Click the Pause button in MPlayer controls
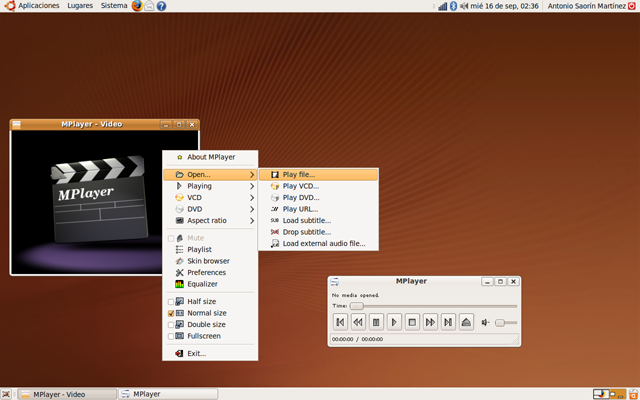 pos(376,322)
